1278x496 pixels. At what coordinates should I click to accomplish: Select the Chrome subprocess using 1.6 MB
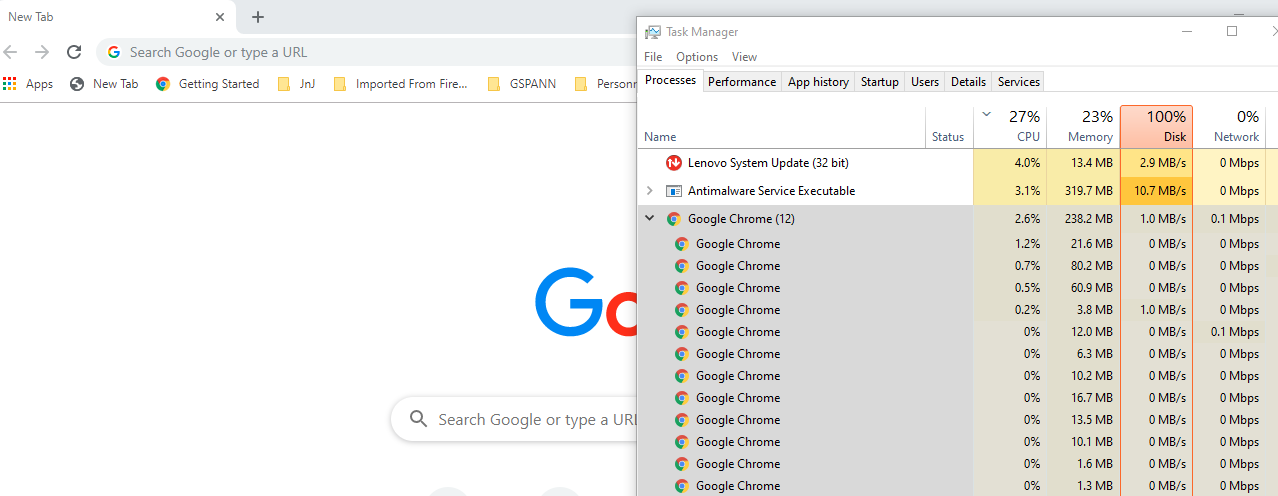tap(957, 464)
